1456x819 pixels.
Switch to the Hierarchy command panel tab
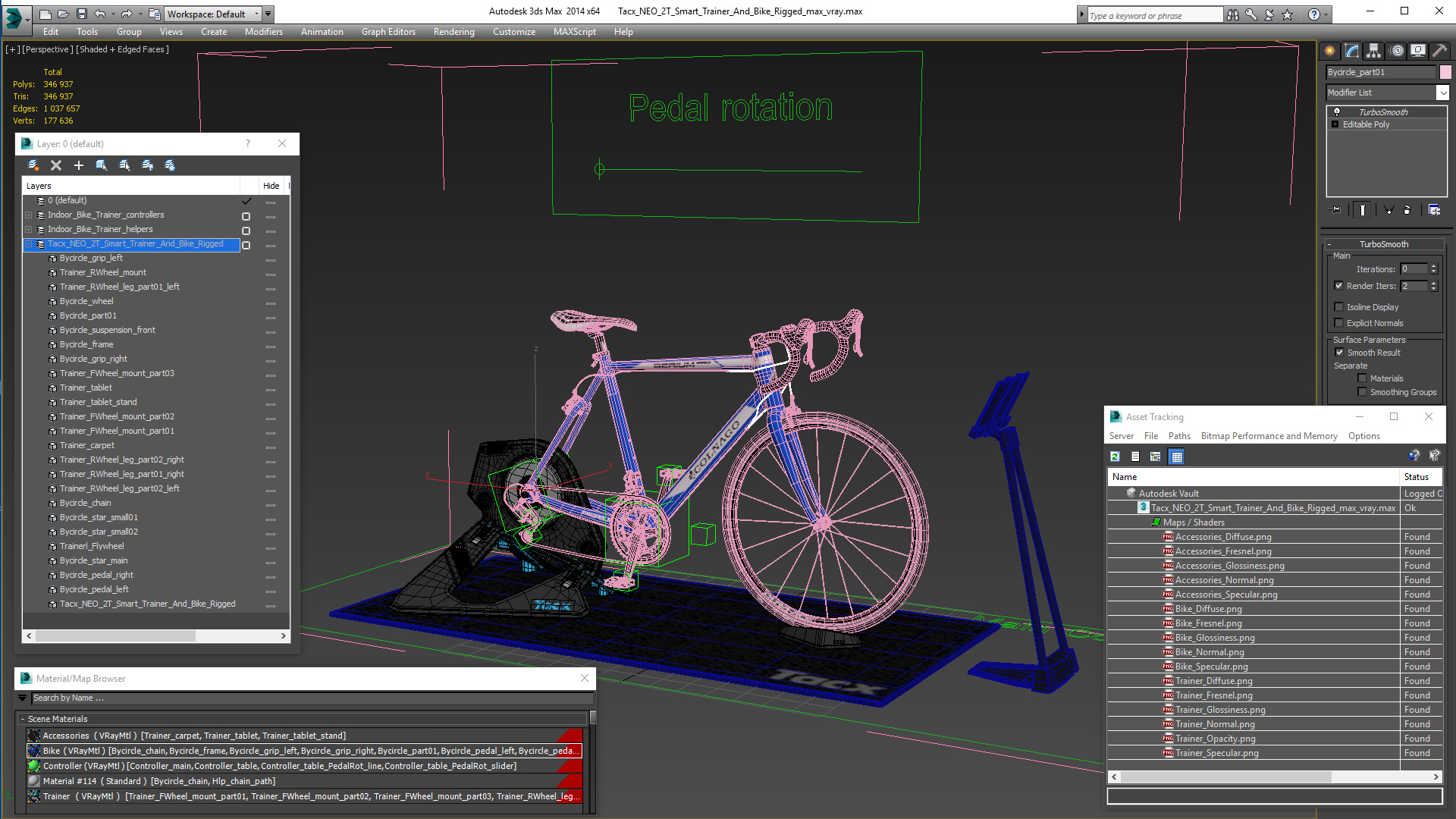(x=1374, y=51)
